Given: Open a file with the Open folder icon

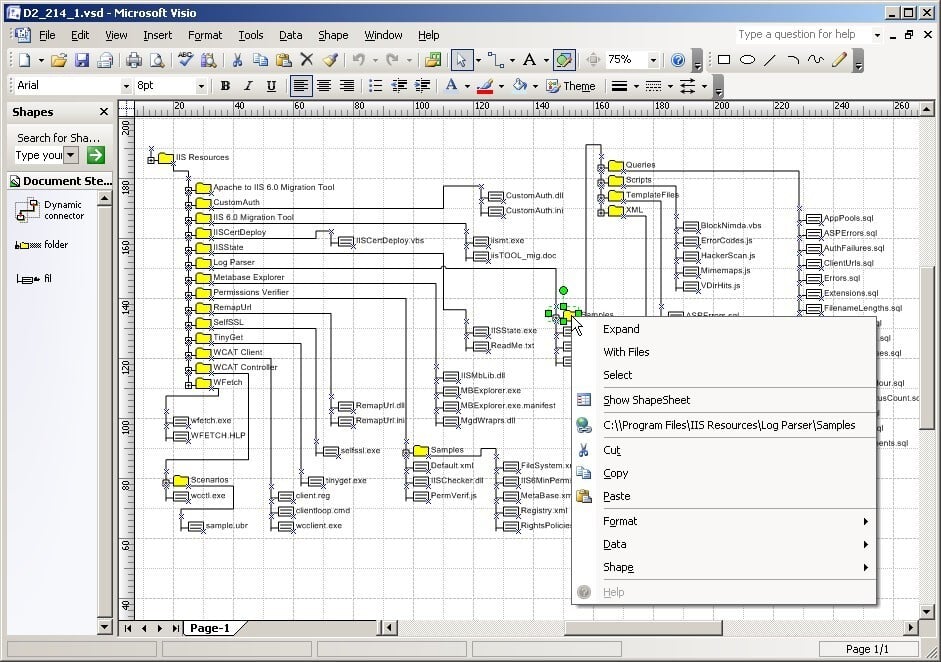Looking at the screenshot, I should click(x=59, y=60).
